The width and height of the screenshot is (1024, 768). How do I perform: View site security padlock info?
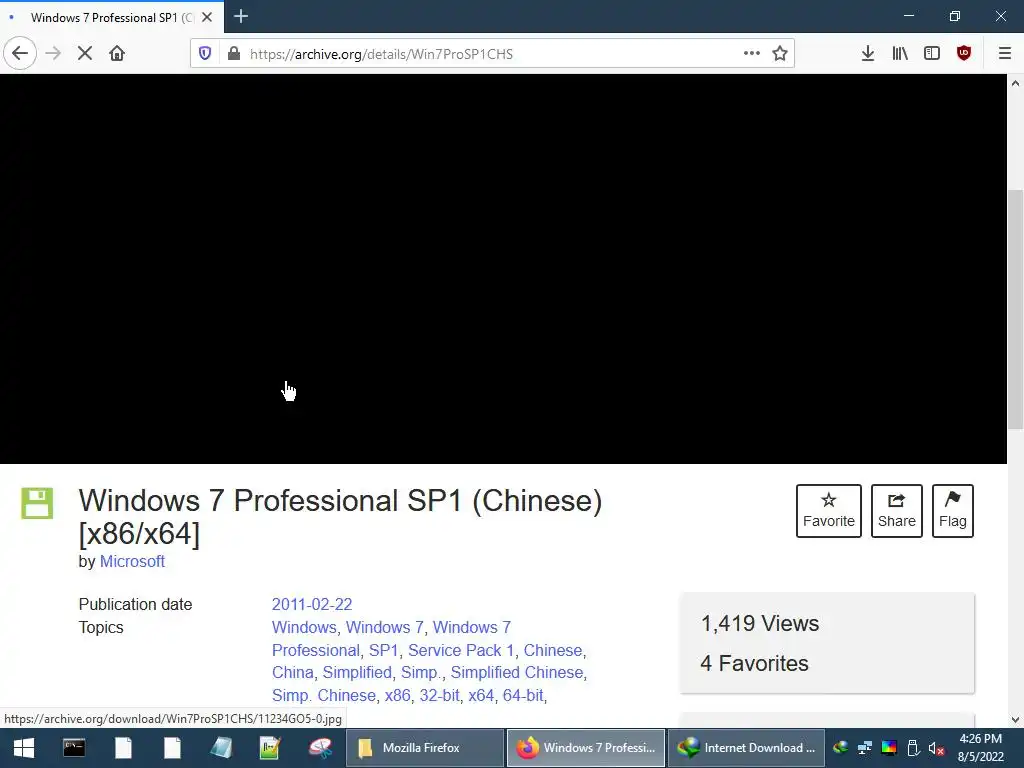coord(234,54)
